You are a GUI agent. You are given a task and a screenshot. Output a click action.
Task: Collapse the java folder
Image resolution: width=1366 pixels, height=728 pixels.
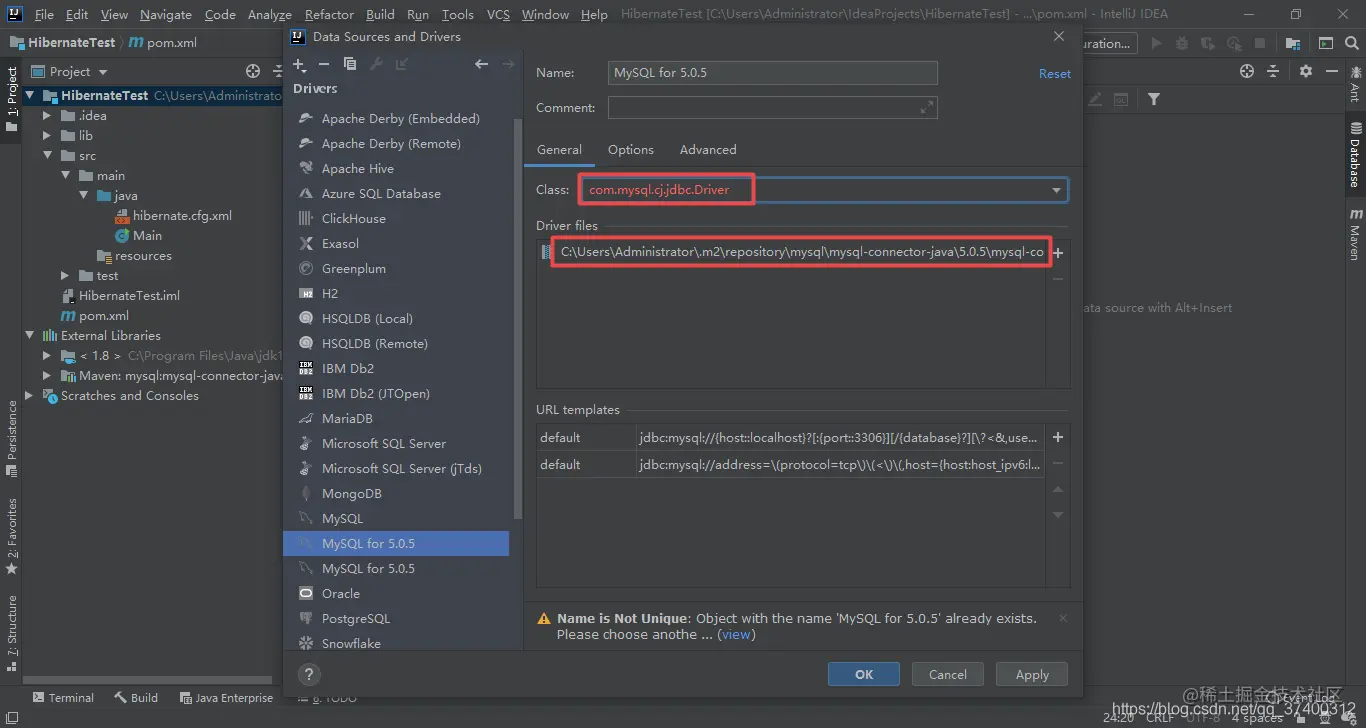coord(84,195)
